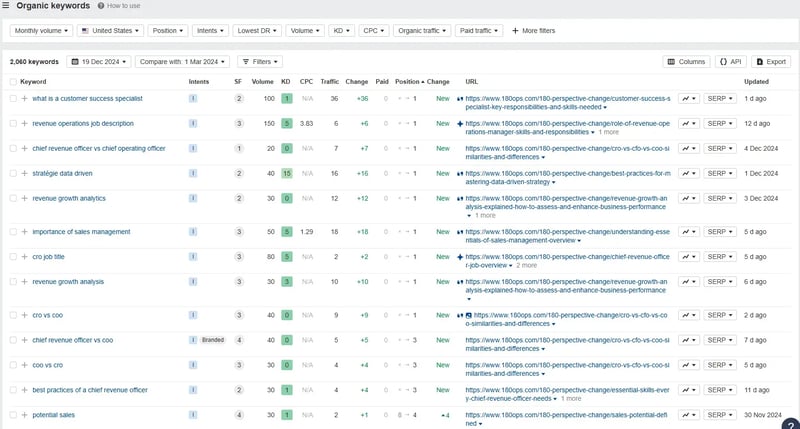Viewport: 800px width, 429px height.
Task: Open the Position filter dropdown
Action: coord(168,31)
